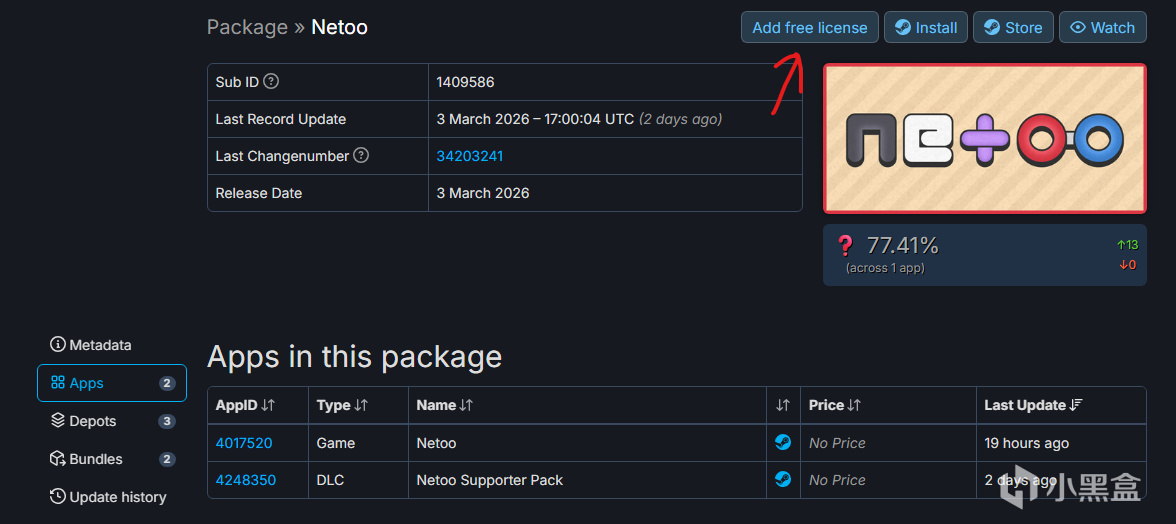Open the Metadata sidebar section
1176x524 pixels.
(x=91, y=345)
